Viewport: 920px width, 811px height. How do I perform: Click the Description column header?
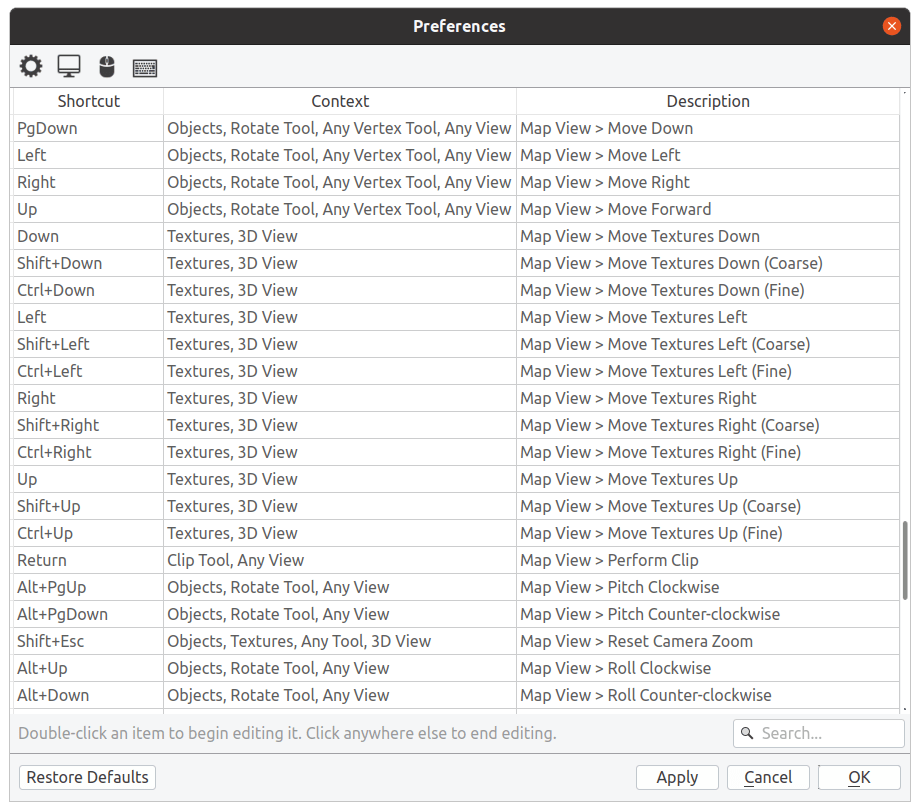[x=708, y=101]
